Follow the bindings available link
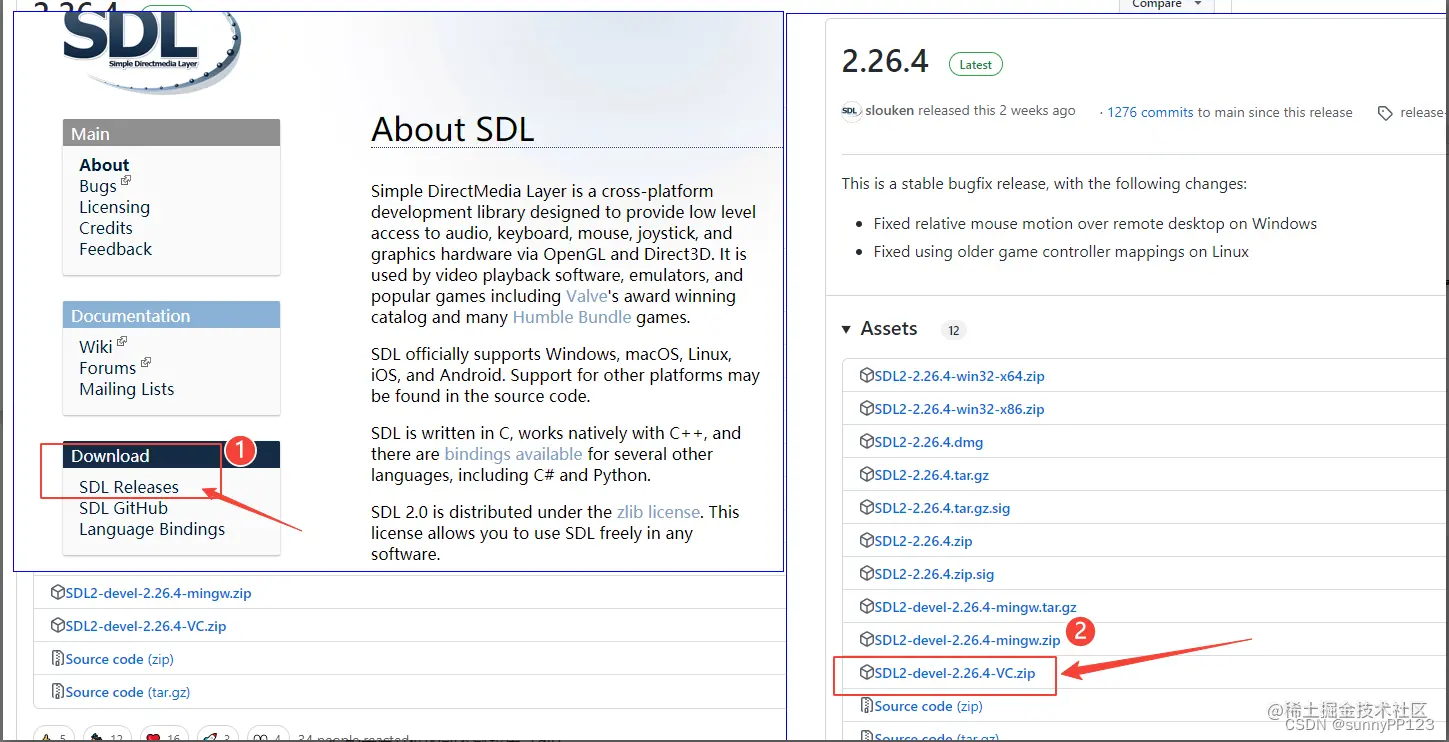The height and width of the screenshot is (742, 1449). (513, 454)
